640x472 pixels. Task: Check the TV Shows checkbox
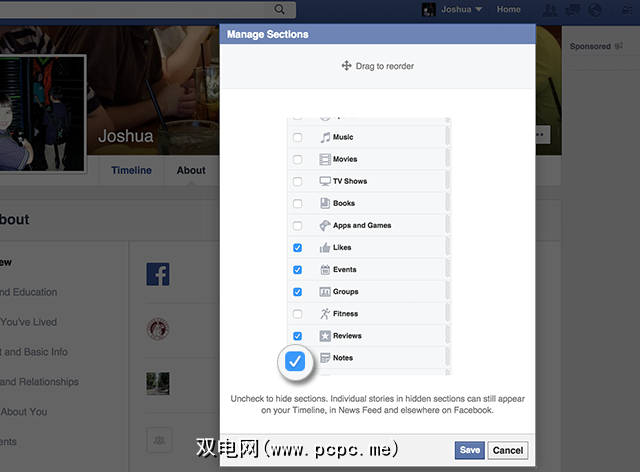click(x=298, y=181)
